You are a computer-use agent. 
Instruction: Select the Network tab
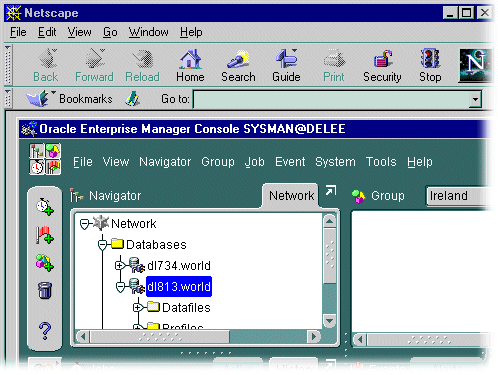point(291,196)
